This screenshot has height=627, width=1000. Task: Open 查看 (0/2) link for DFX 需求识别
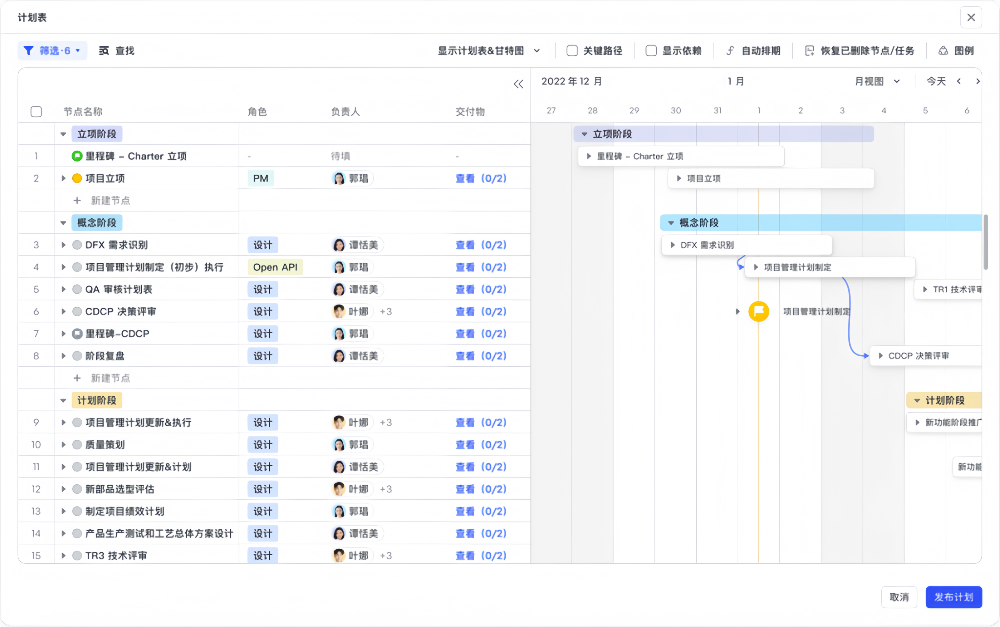[x=480, y=245]
